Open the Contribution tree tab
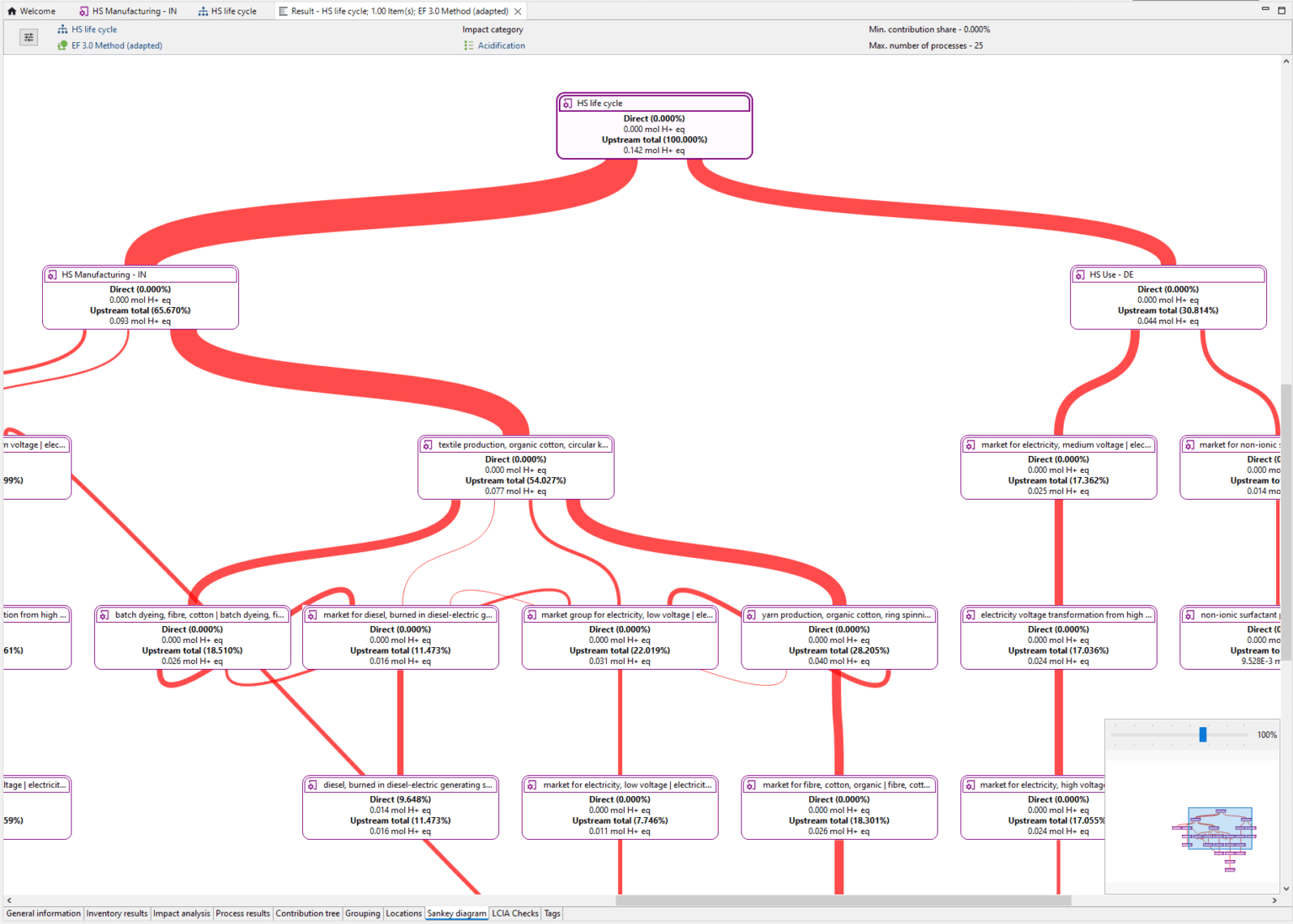Screen dimensions: 1293x924 [308, 914]
